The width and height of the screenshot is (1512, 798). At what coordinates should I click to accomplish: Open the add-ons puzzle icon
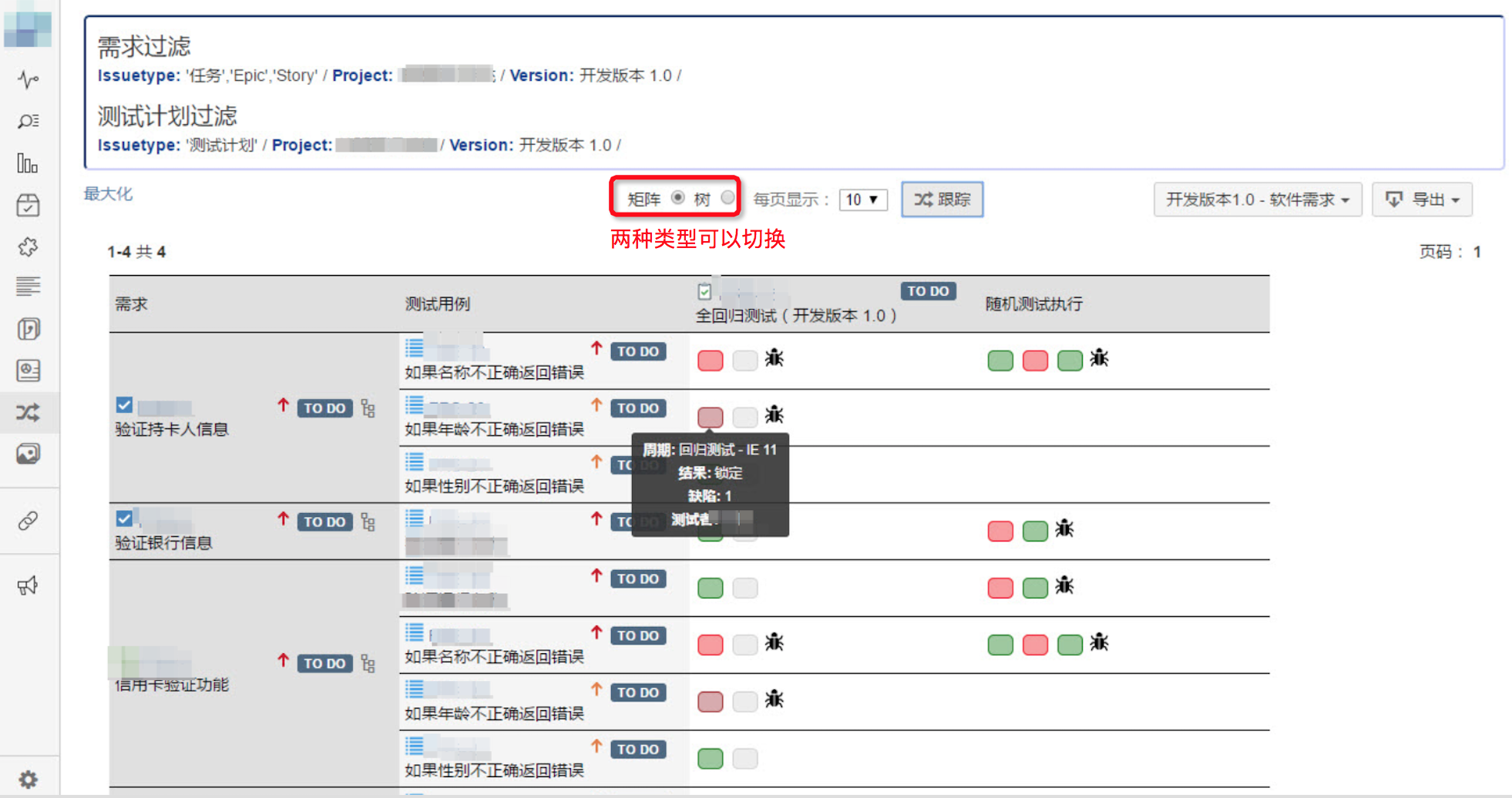pyautogui.click(x=29, y=247)
